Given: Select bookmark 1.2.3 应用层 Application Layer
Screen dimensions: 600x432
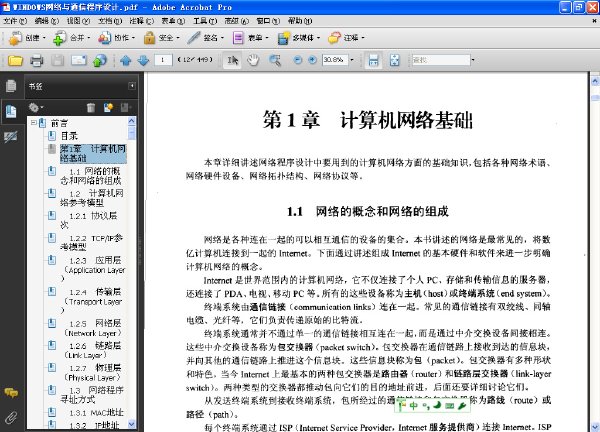Looking at the screenshot, I should point(93,270).
